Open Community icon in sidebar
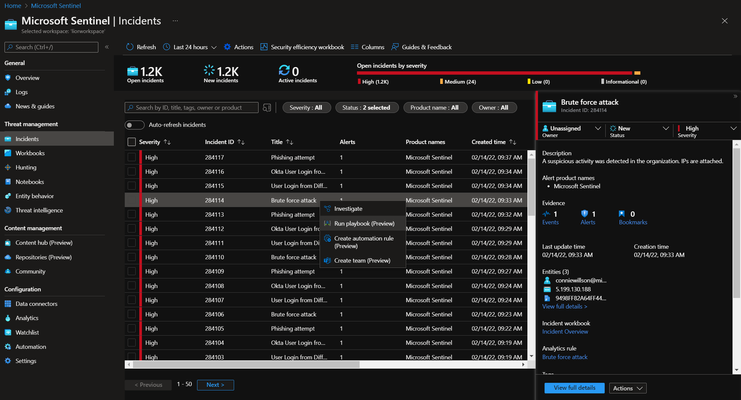This screenshot has height=400, width=741. click(8, 271)
